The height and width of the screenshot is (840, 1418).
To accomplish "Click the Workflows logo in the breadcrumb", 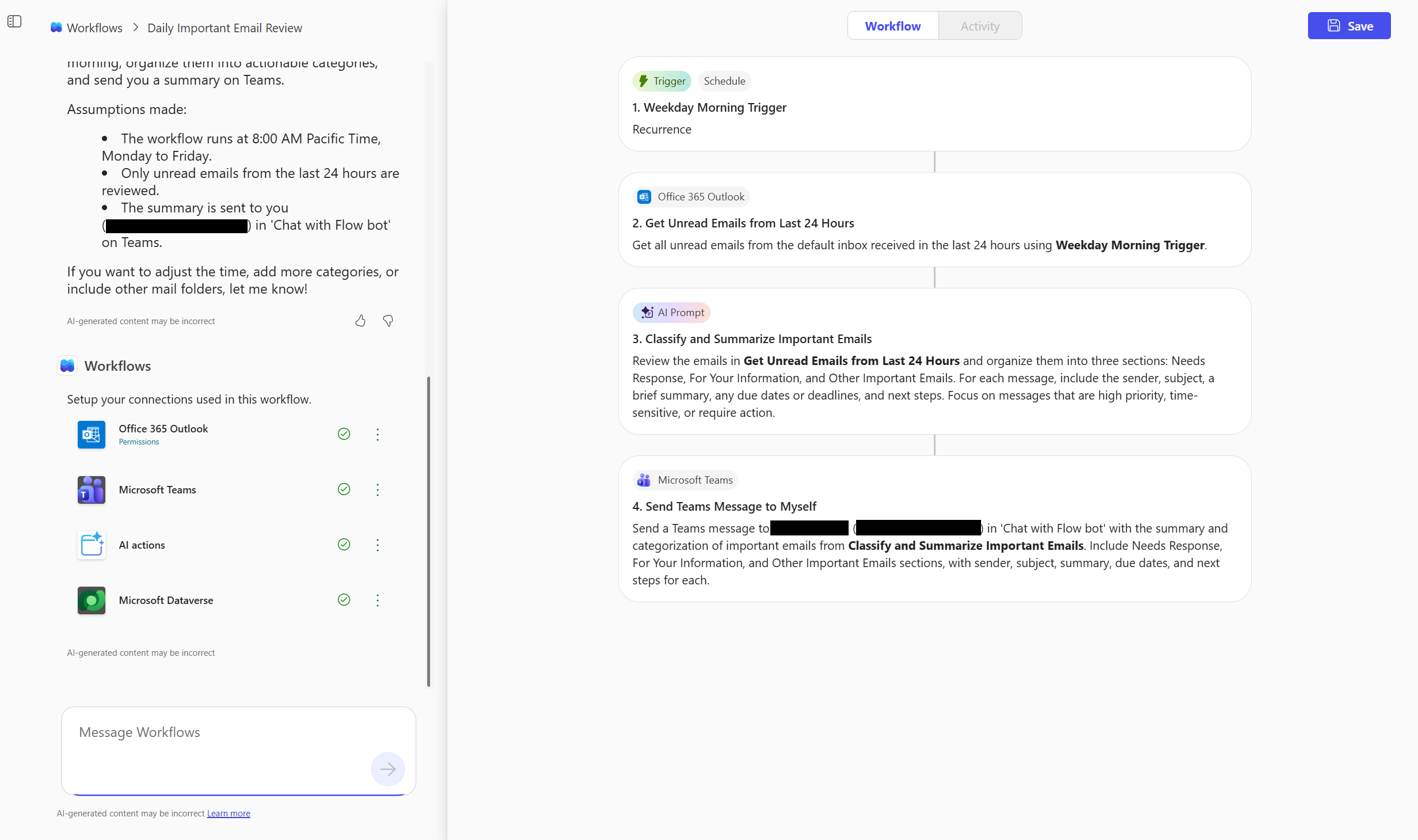I will click(56, 27).
